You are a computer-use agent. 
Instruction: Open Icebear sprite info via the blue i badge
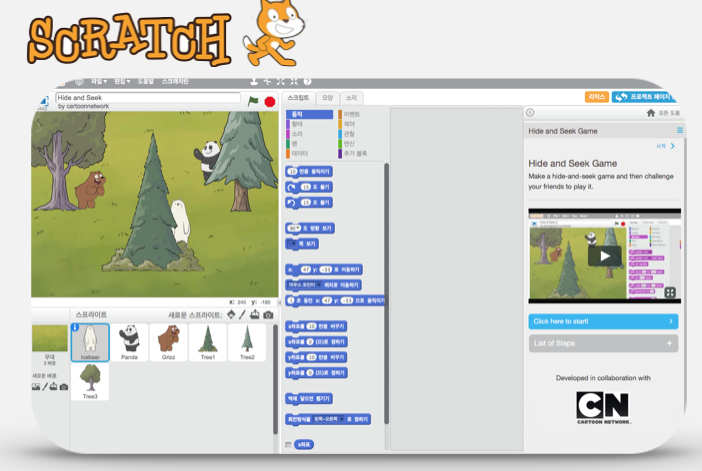tap(75, 328)
